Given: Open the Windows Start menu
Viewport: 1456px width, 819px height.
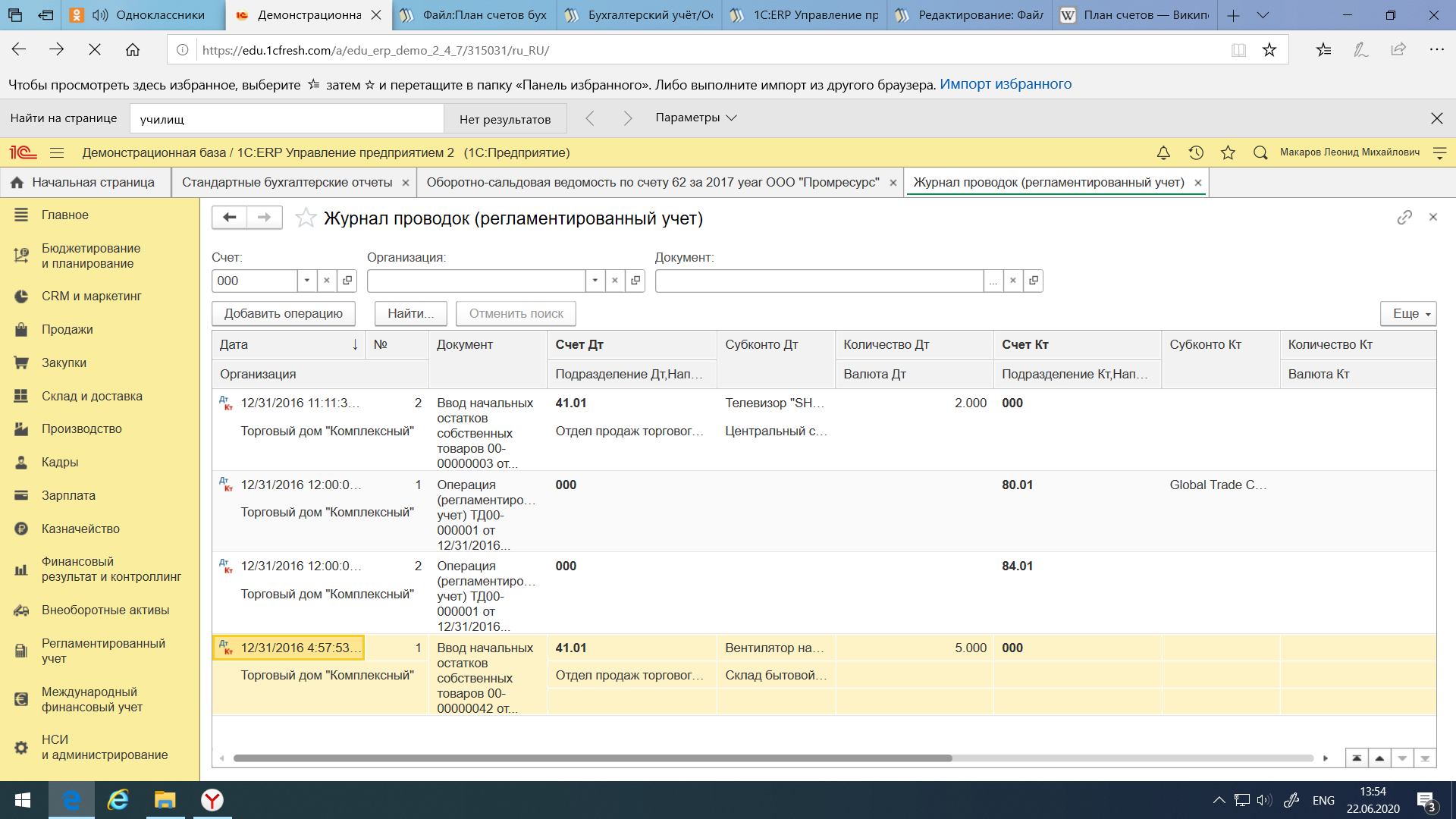Looking at the screenshot, I should point(23,800).
